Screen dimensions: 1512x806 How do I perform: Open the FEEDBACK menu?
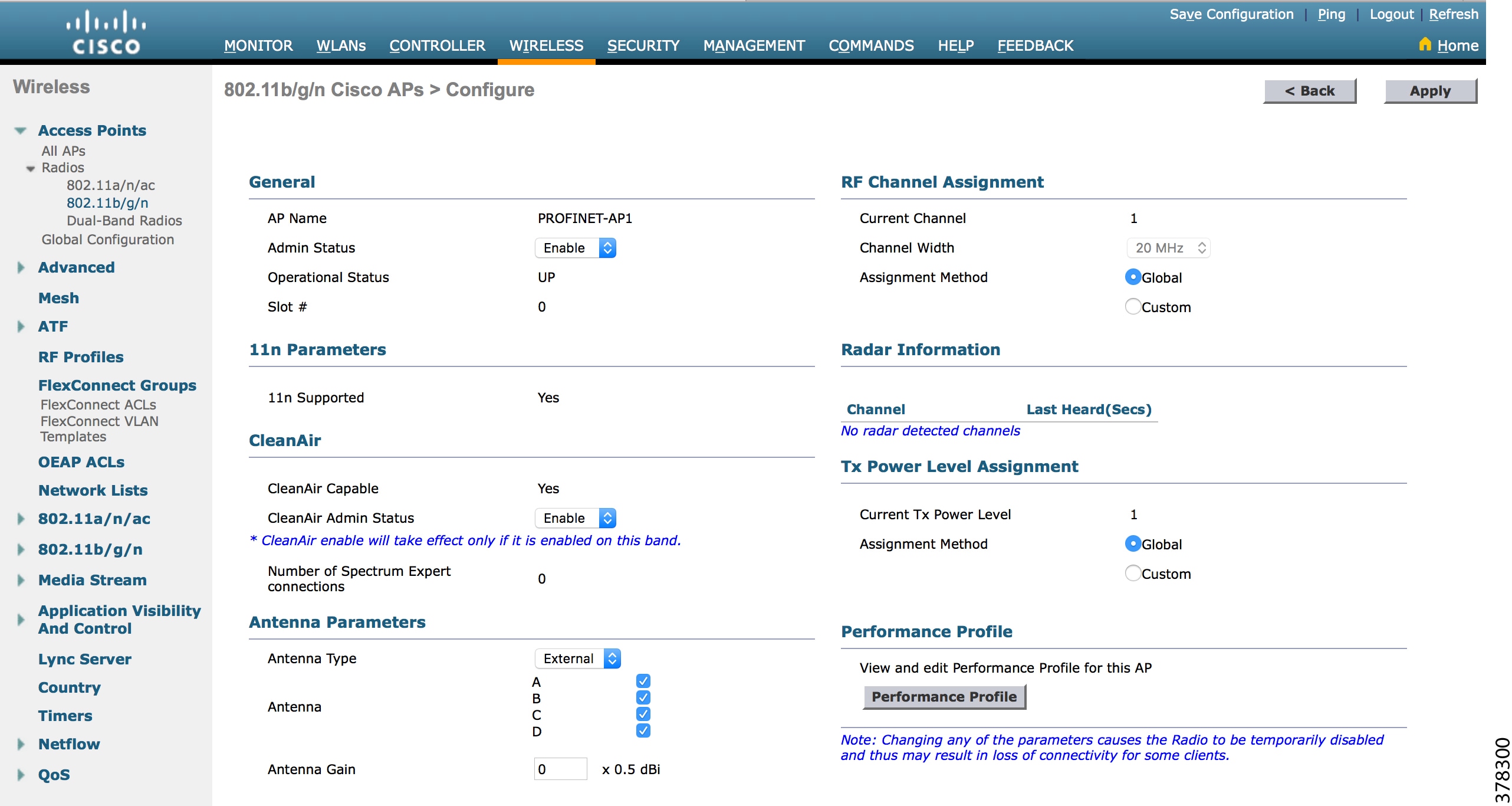point(1035,45)
